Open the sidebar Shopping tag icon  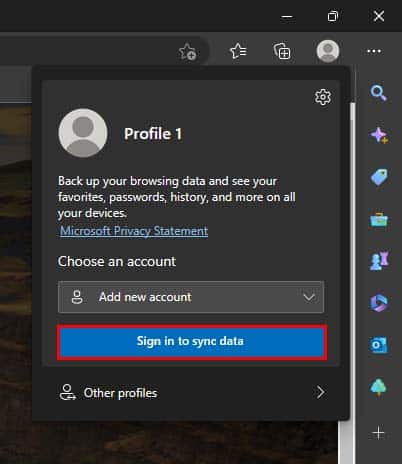(379, 177)
